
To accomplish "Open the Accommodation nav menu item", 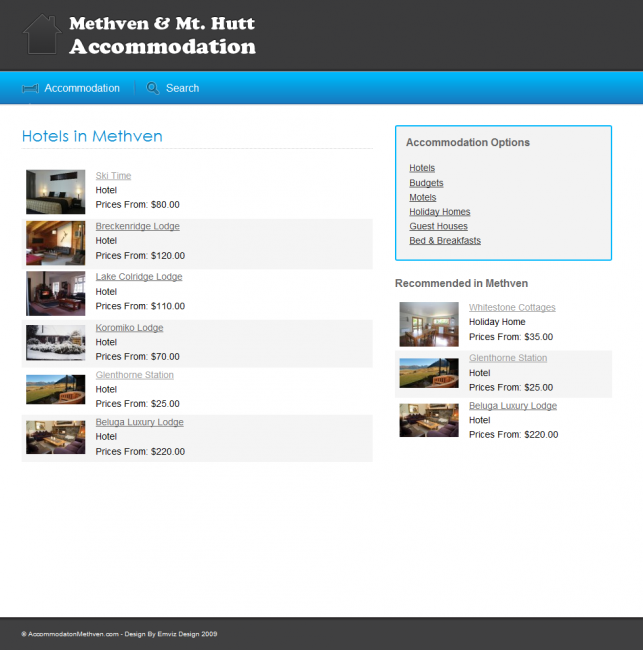I will click(x=82, y=88).
